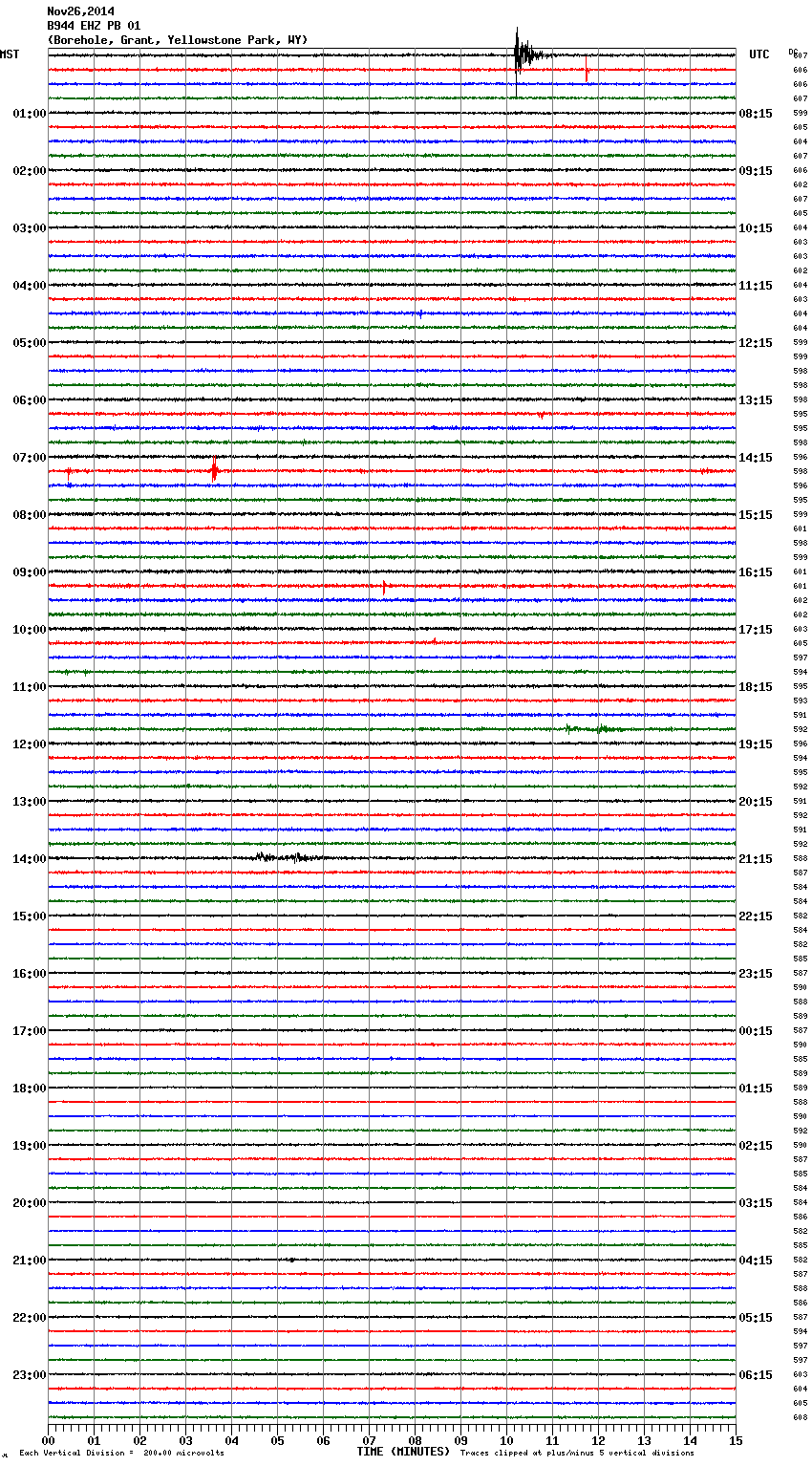The width and height of the screenshot is (812, 1466).
Task: Click the 16:15 UTC time label
Action: pos(756,572)
